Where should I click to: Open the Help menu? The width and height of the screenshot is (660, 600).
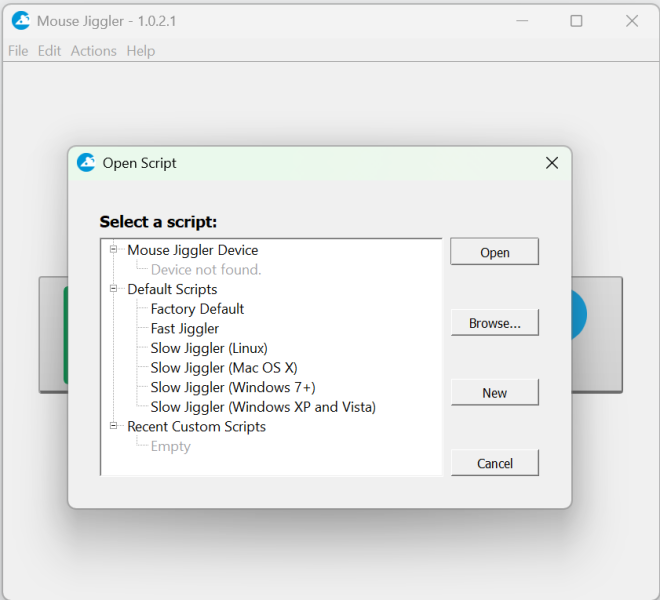140,51
